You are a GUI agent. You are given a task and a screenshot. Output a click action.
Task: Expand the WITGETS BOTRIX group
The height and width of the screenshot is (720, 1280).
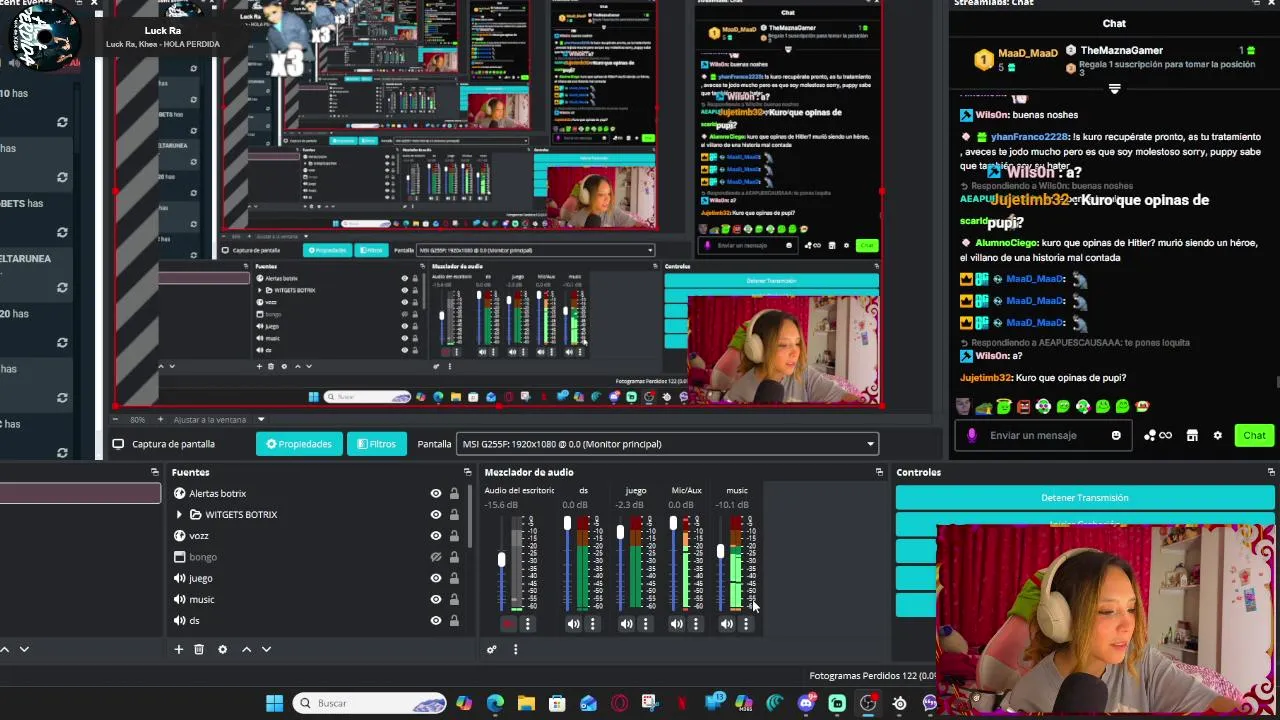coord(179,514)
